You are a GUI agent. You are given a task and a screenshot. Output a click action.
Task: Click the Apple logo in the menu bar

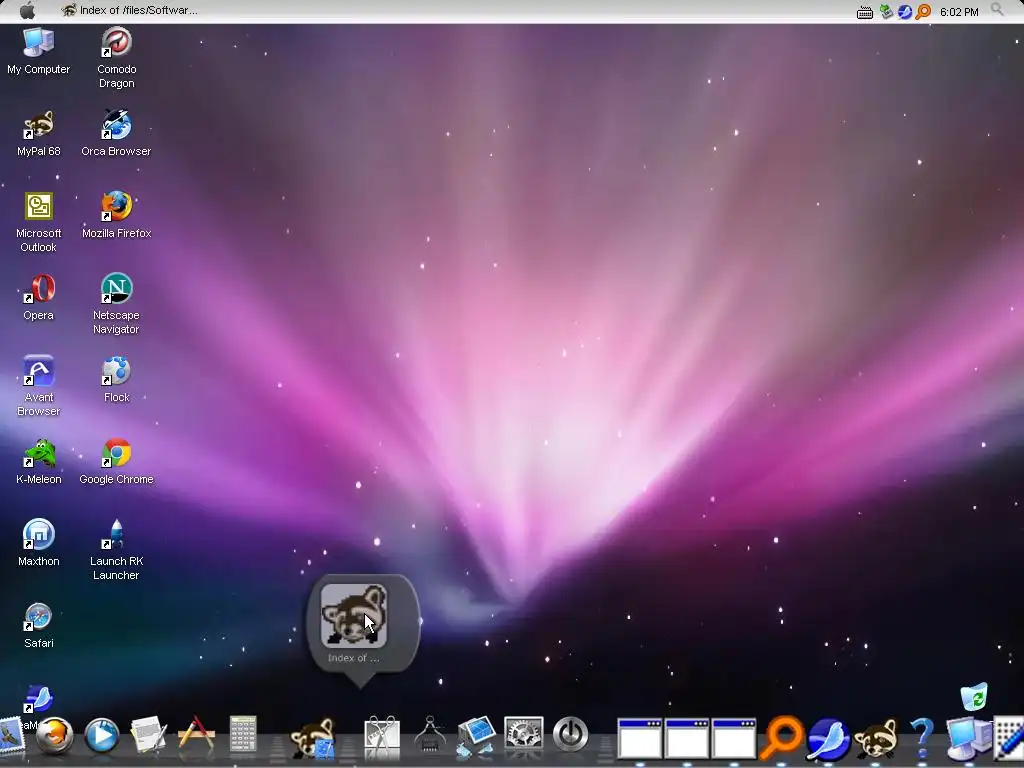pos(27,10)
